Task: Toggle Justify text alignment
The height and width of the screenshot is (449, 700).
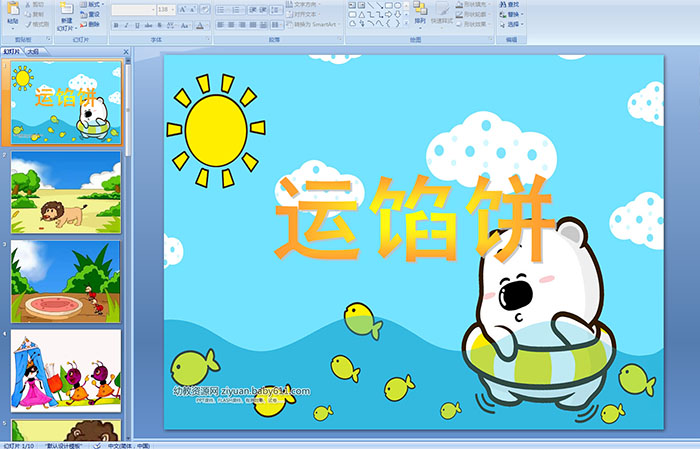Action: coord(253,25)
